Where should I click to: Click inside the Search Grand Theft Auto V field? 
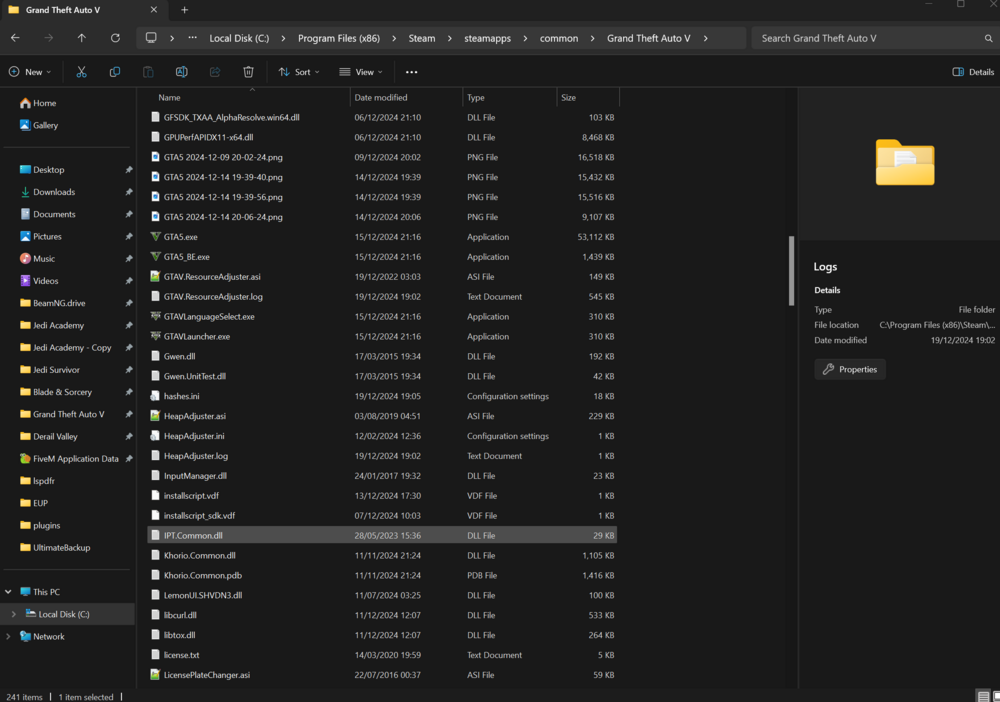pos(870,37)
